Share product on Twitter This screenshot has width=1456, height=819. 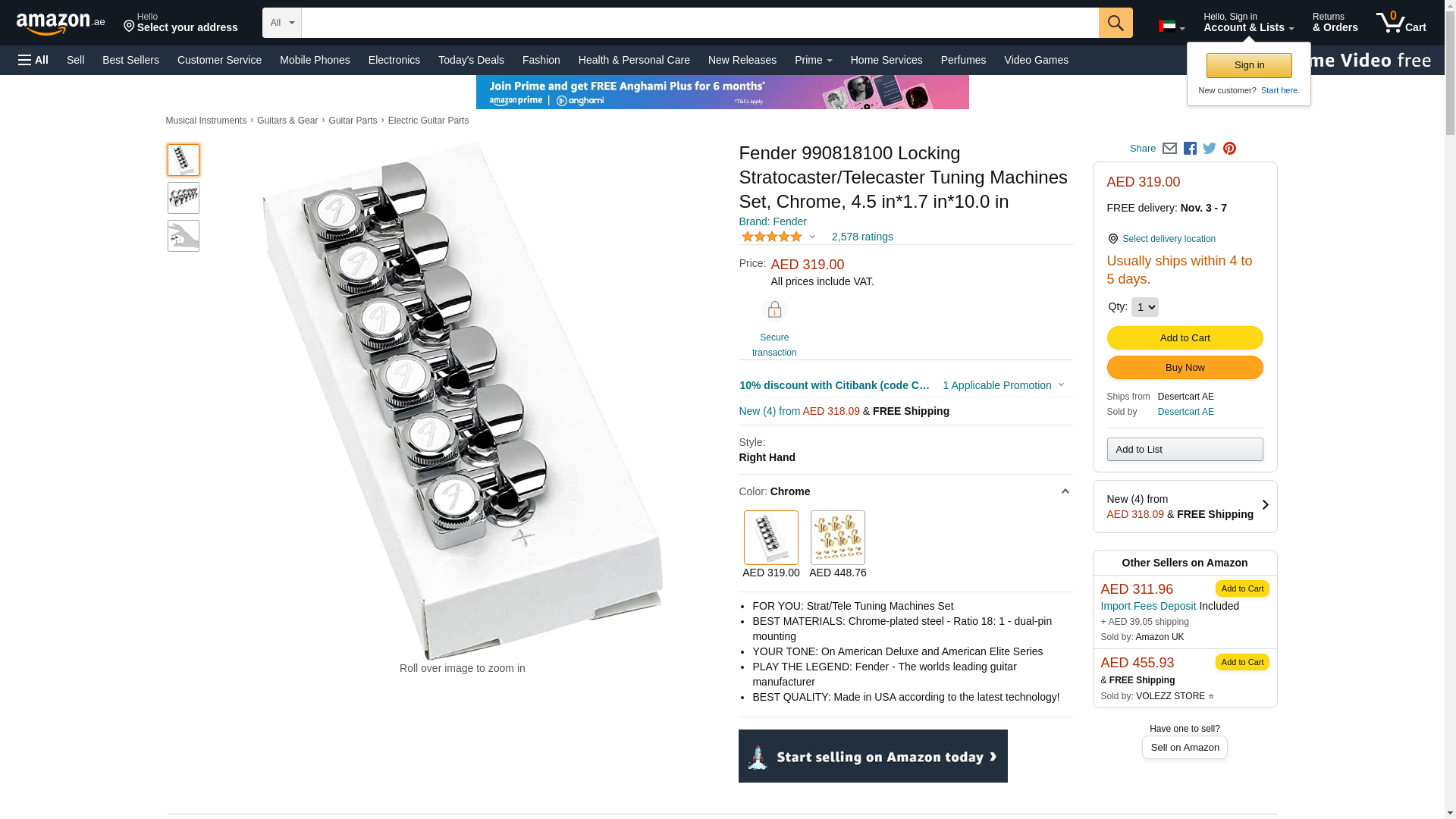click(1210, 149)
